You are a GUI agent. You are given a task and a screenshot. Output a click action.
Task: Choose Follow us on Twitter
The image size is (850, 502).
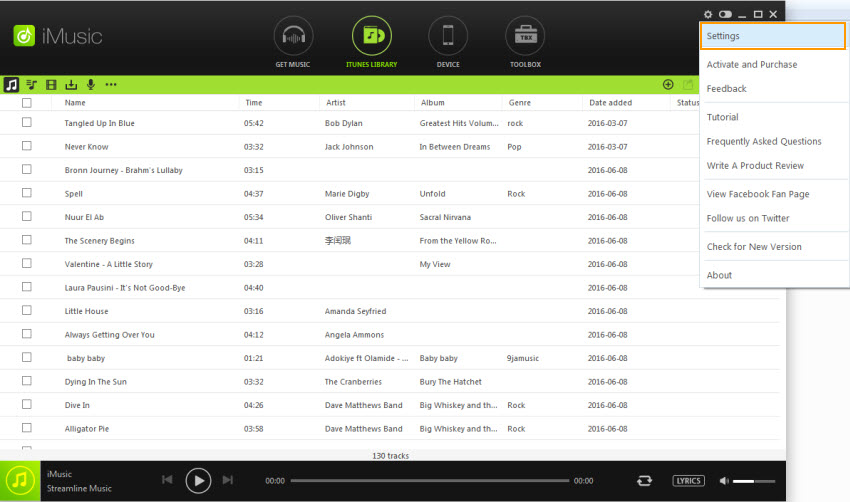coord(748,218)
